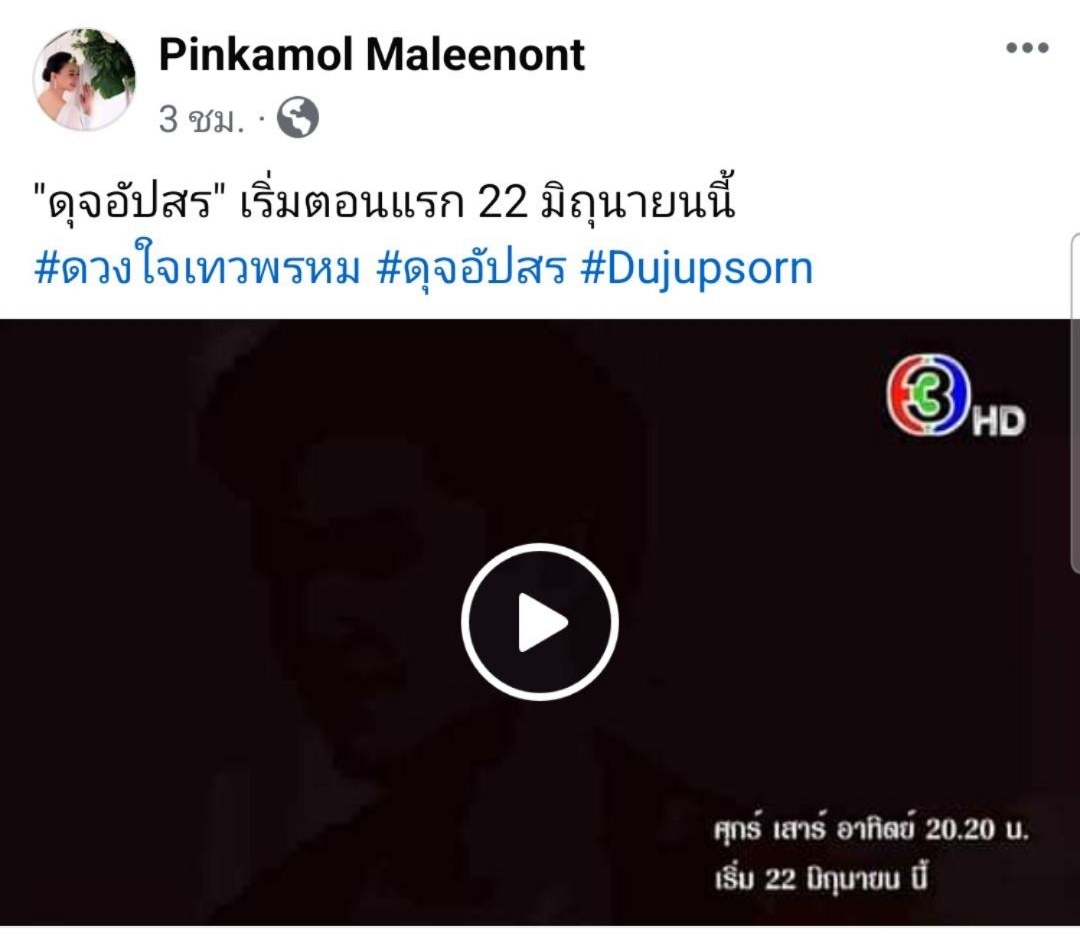This screenshot has height=949, width=1080.
Task: Click 22 มิถุนายนนี้ in the post caption
Action: click(x=606, y=200)
